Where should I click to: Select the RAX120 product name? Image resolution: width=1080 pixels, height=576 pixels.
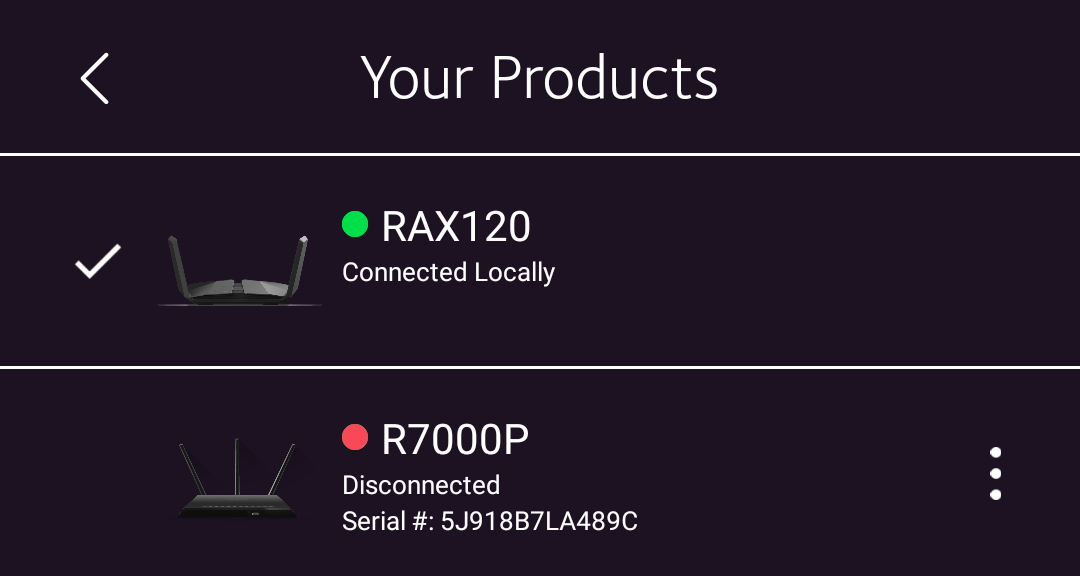(x=456, y=227)
